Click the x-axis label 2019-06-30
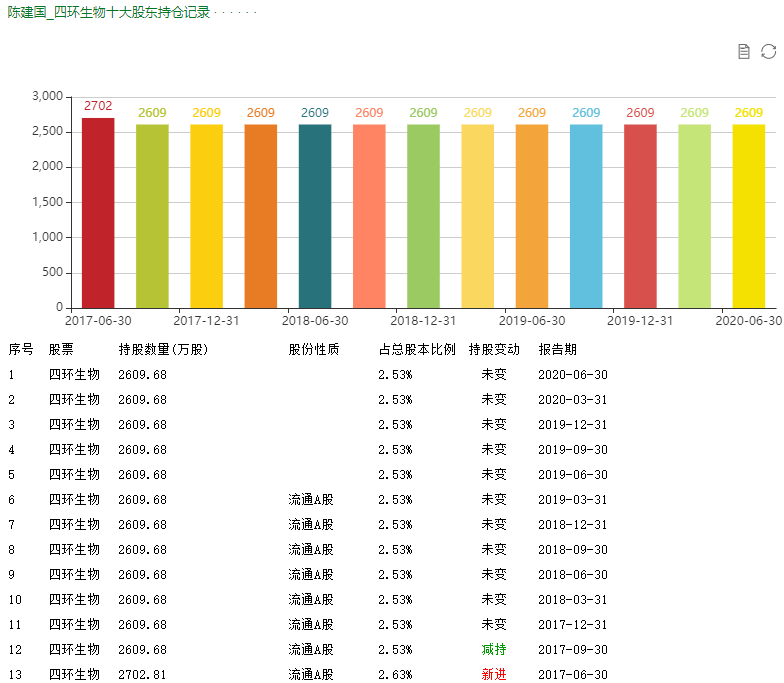 [x=532, y=320]
